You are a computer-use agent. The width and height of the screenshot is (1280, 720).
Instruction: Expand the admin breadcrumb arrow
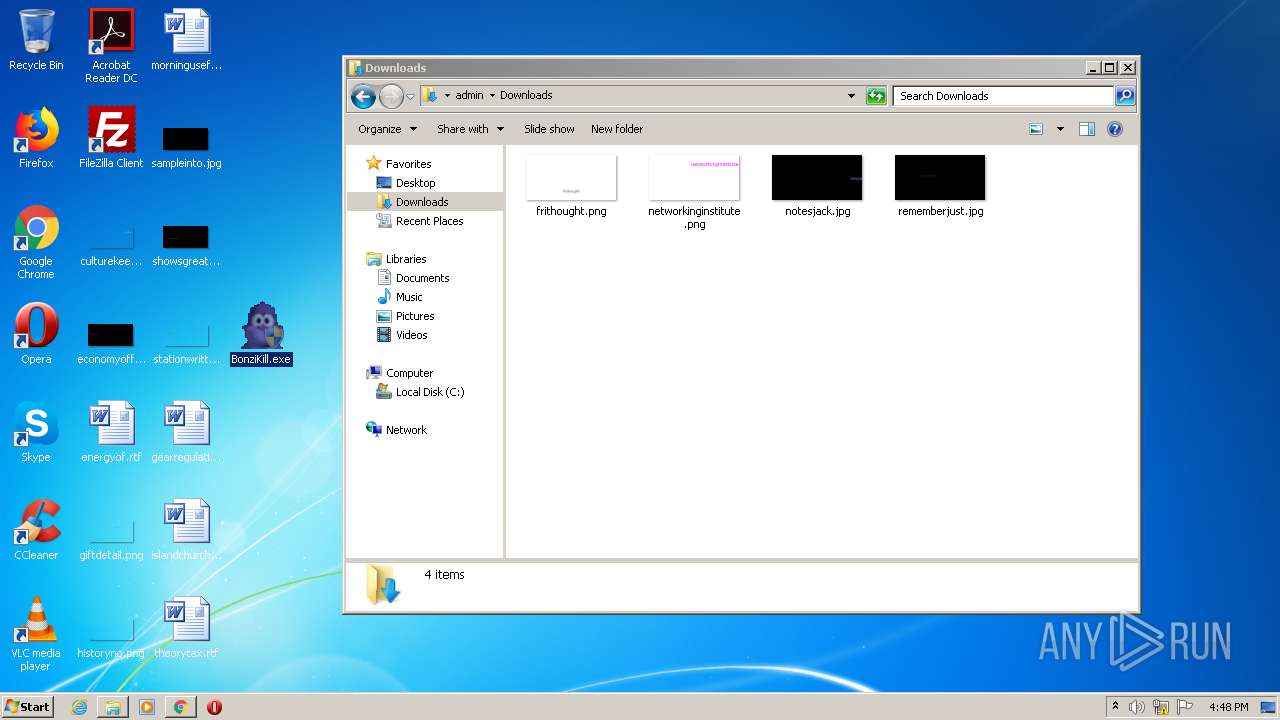pos(492,96)
